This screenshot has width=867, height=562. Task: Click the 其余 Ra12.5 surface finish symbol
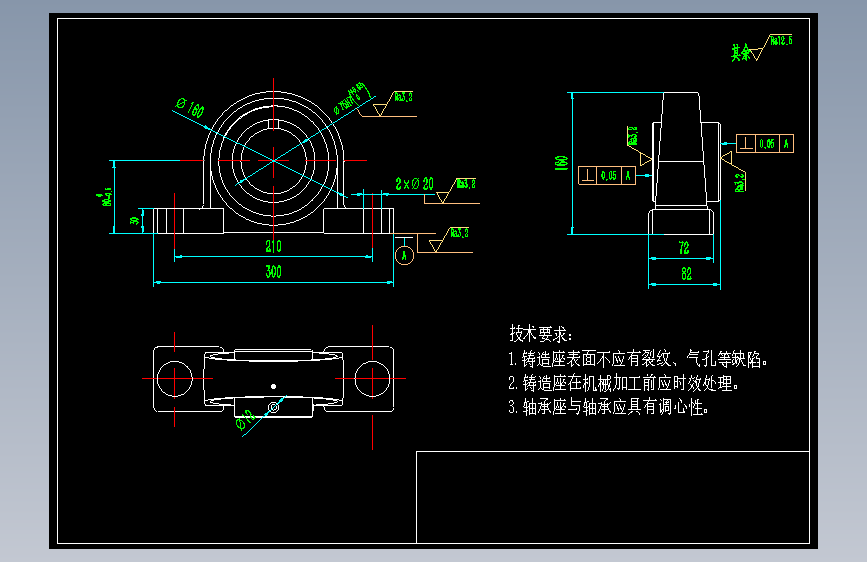[761, 48]
